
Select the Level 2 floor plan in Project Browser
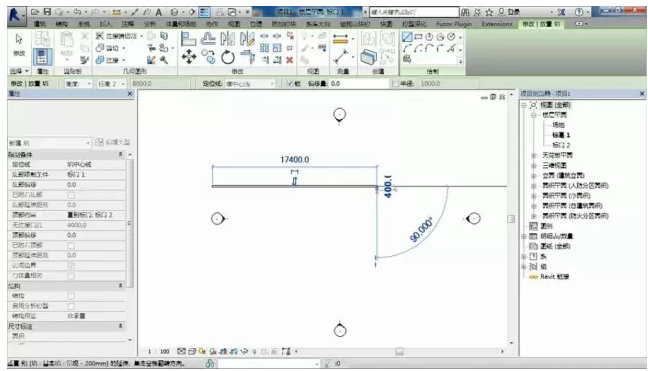[561, 145]
